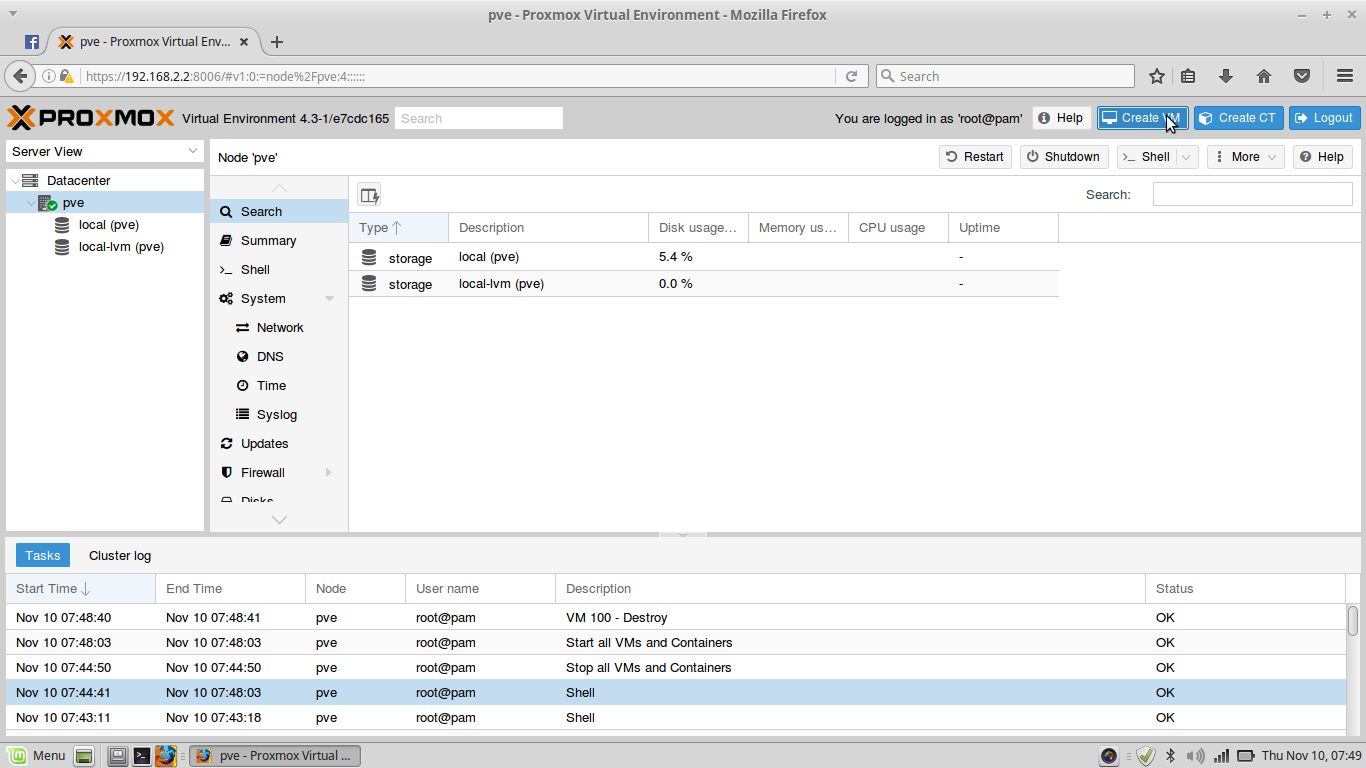Go to the Firefox home page icon
Viewport: 1366px width, 768px height.
(x=1264, y=76)
